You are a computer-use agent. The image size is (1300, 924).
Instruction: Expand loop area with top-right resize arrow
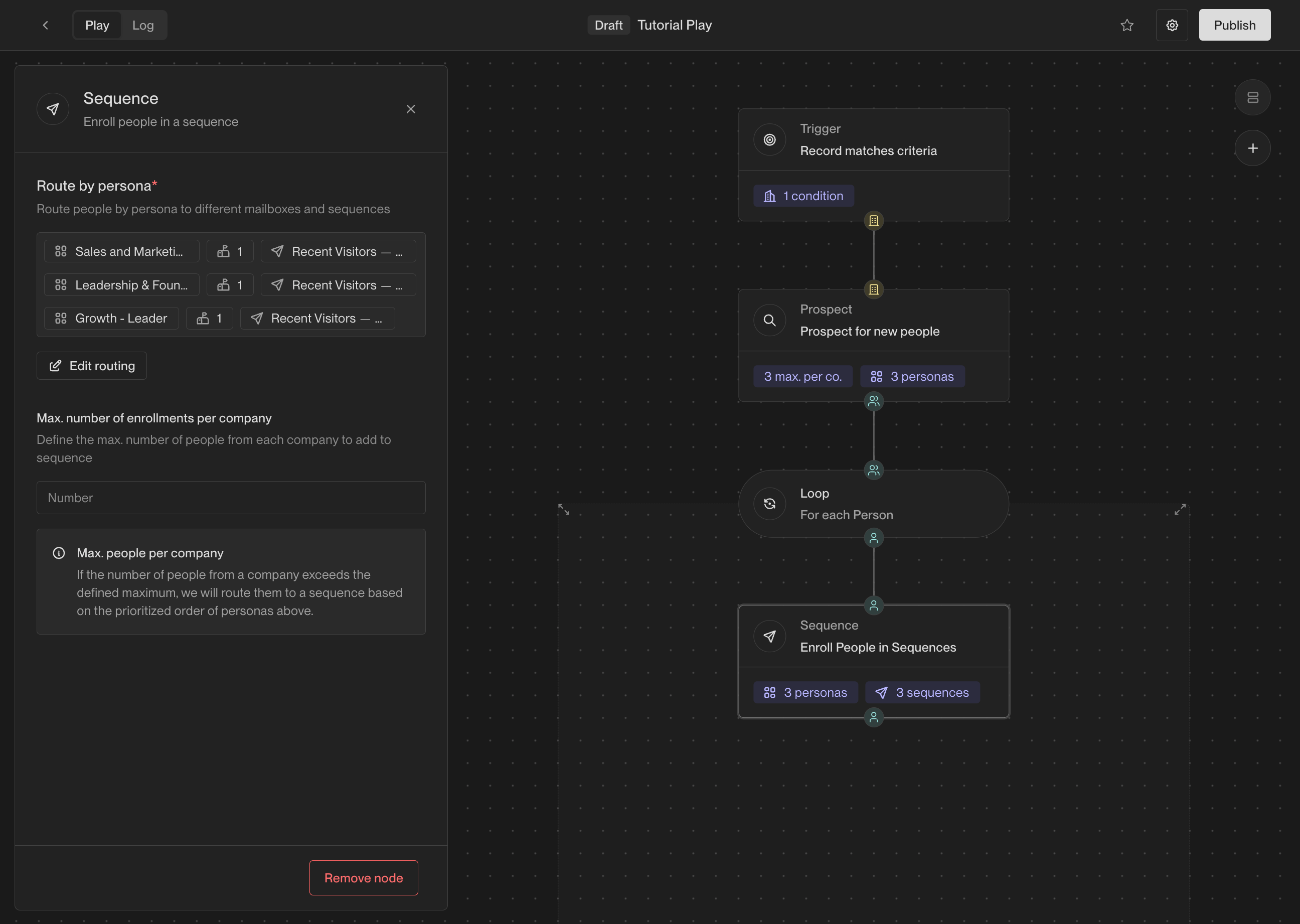click(1180, 509)
